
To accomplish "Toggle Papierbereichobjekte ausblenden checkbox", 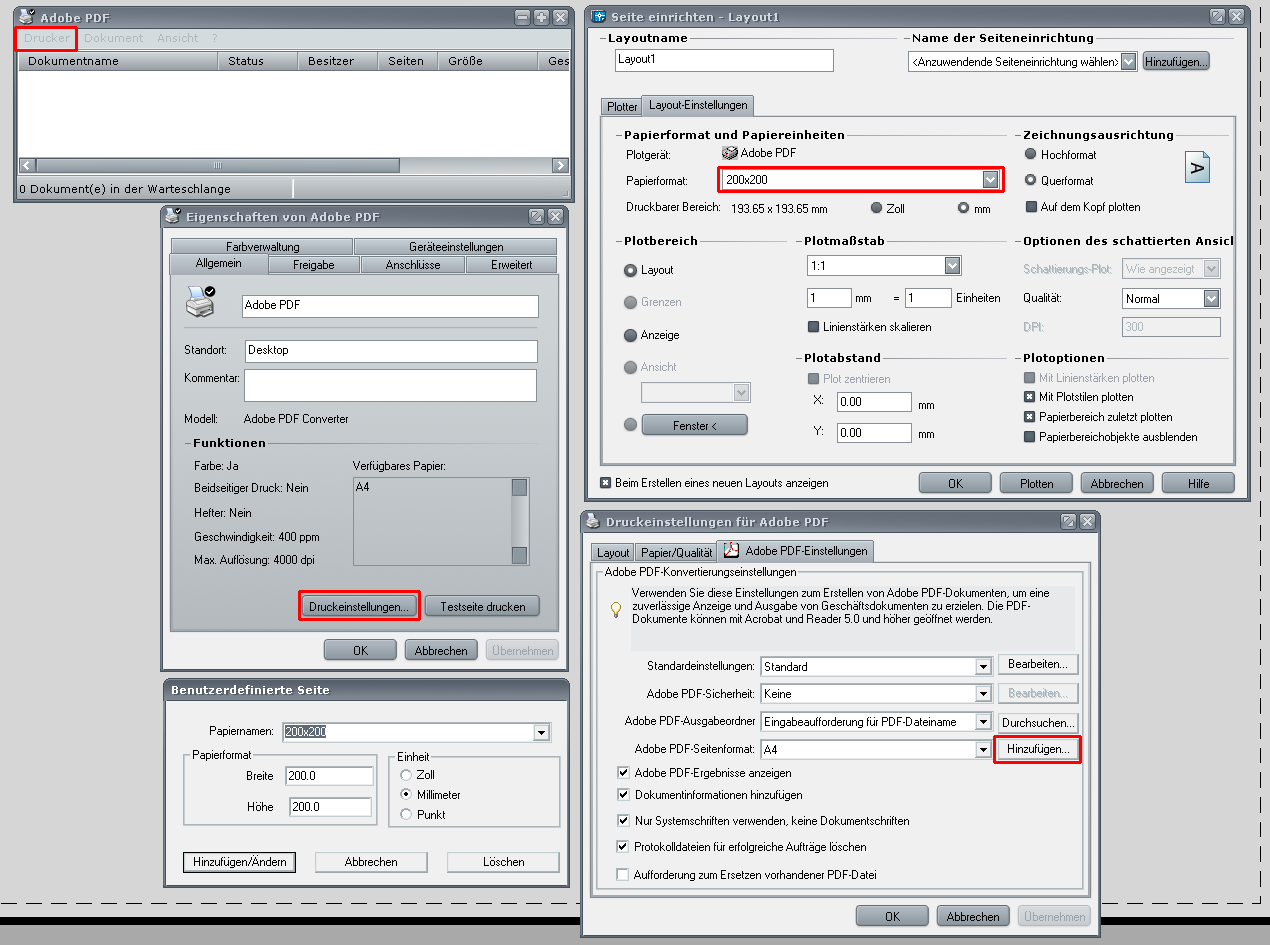I will [x=1030, y=437].
